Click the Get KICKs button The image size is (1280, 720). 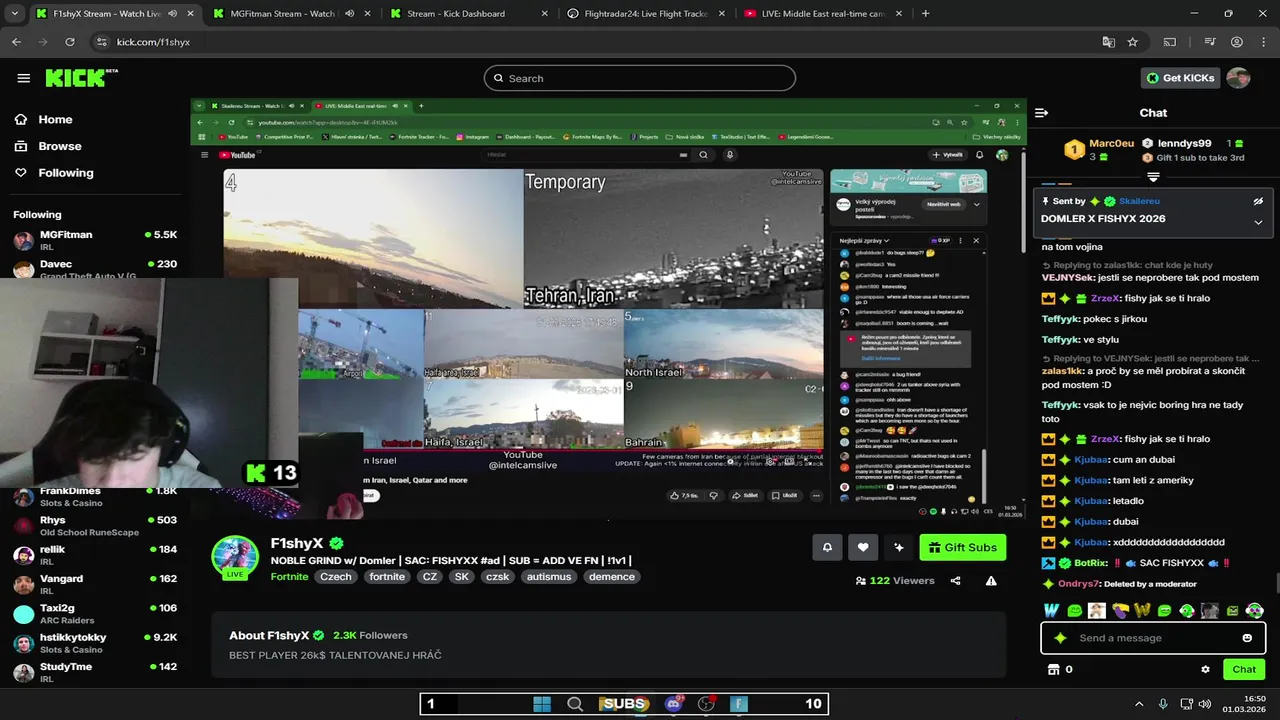[x=1180, y=78]
